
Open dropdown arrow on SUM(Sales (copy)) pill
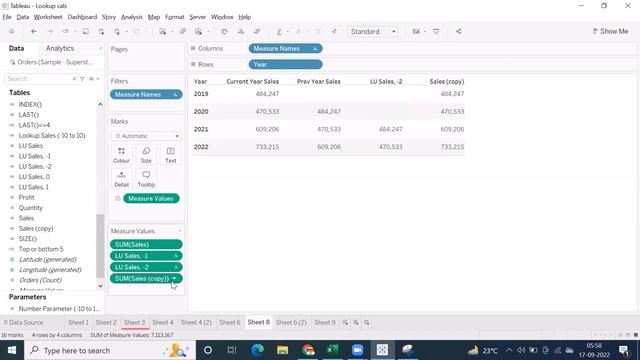pos(174,278)
